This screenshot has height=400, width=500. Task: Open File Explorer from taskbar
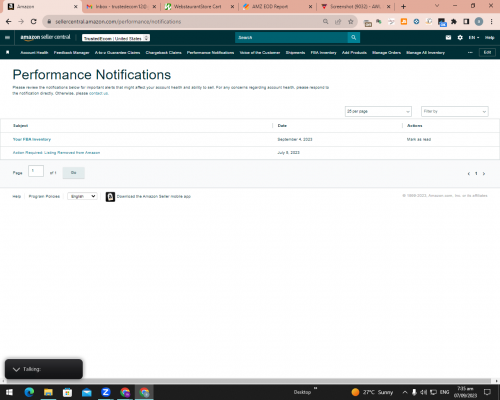coord(48,392)
